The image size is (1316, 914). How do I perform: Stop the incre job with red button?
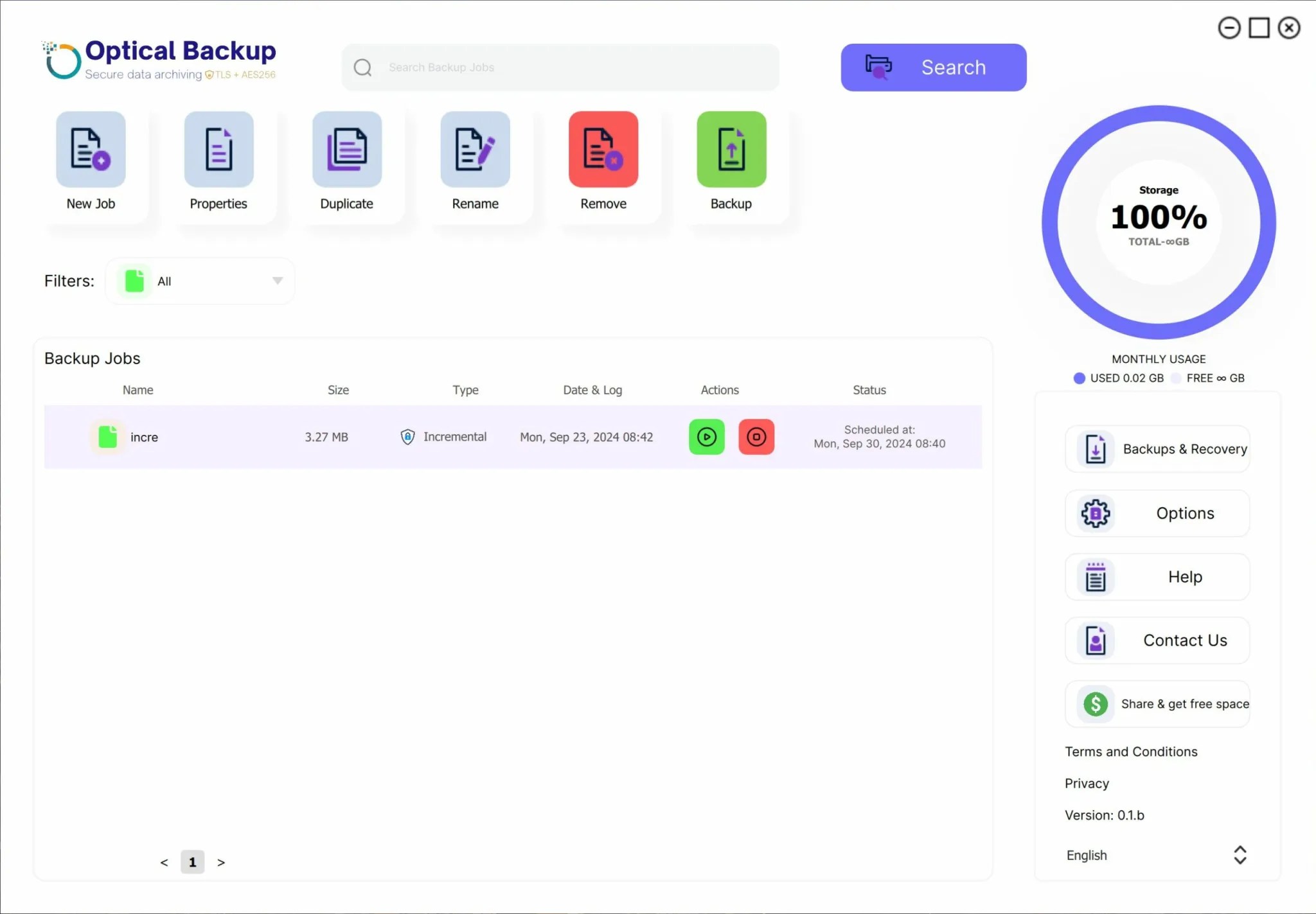pyautogui.click(x=756, y=437)
